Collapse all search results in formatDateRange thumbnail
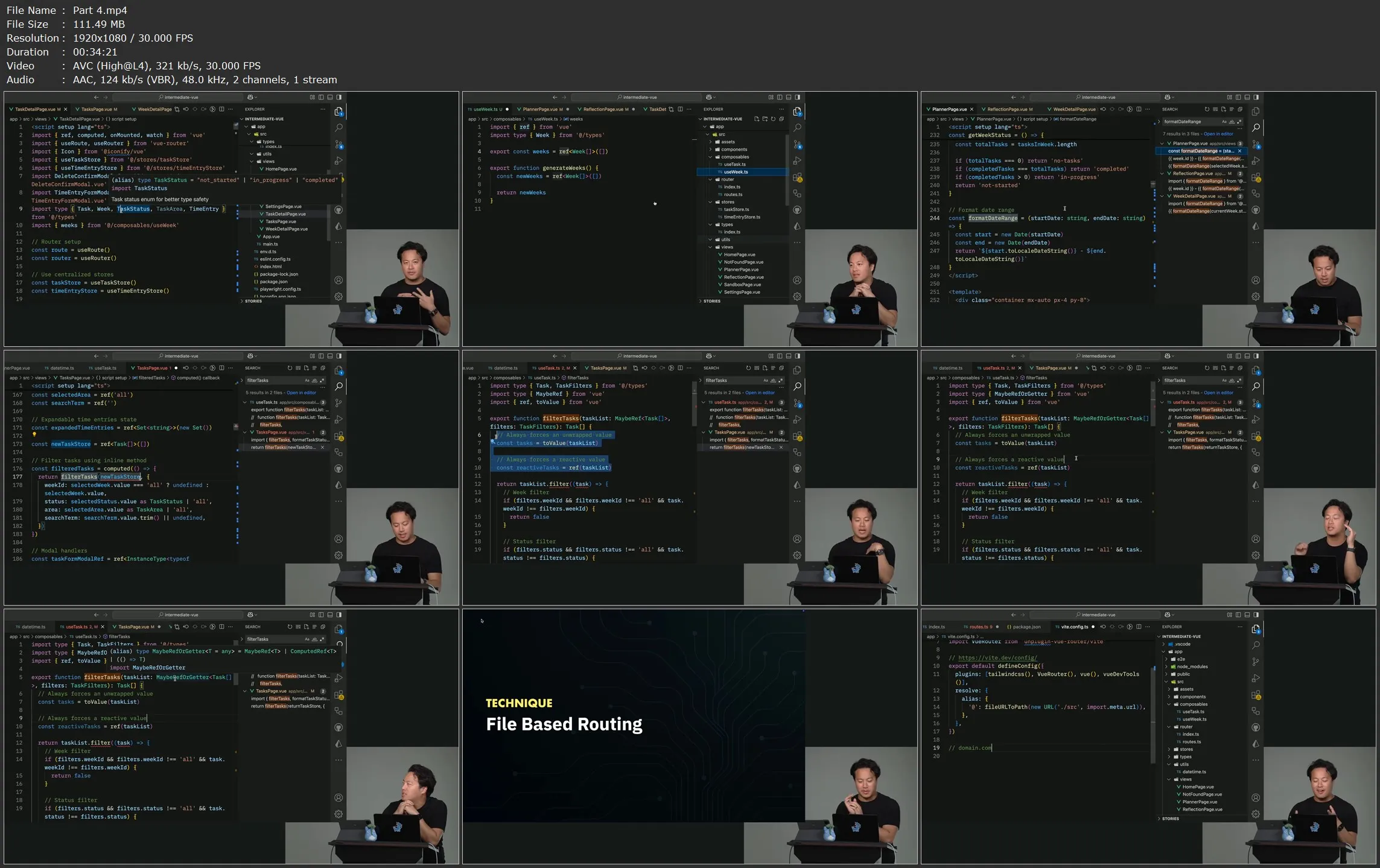This screenshot has height=868, width=1380. [1240, 109]
